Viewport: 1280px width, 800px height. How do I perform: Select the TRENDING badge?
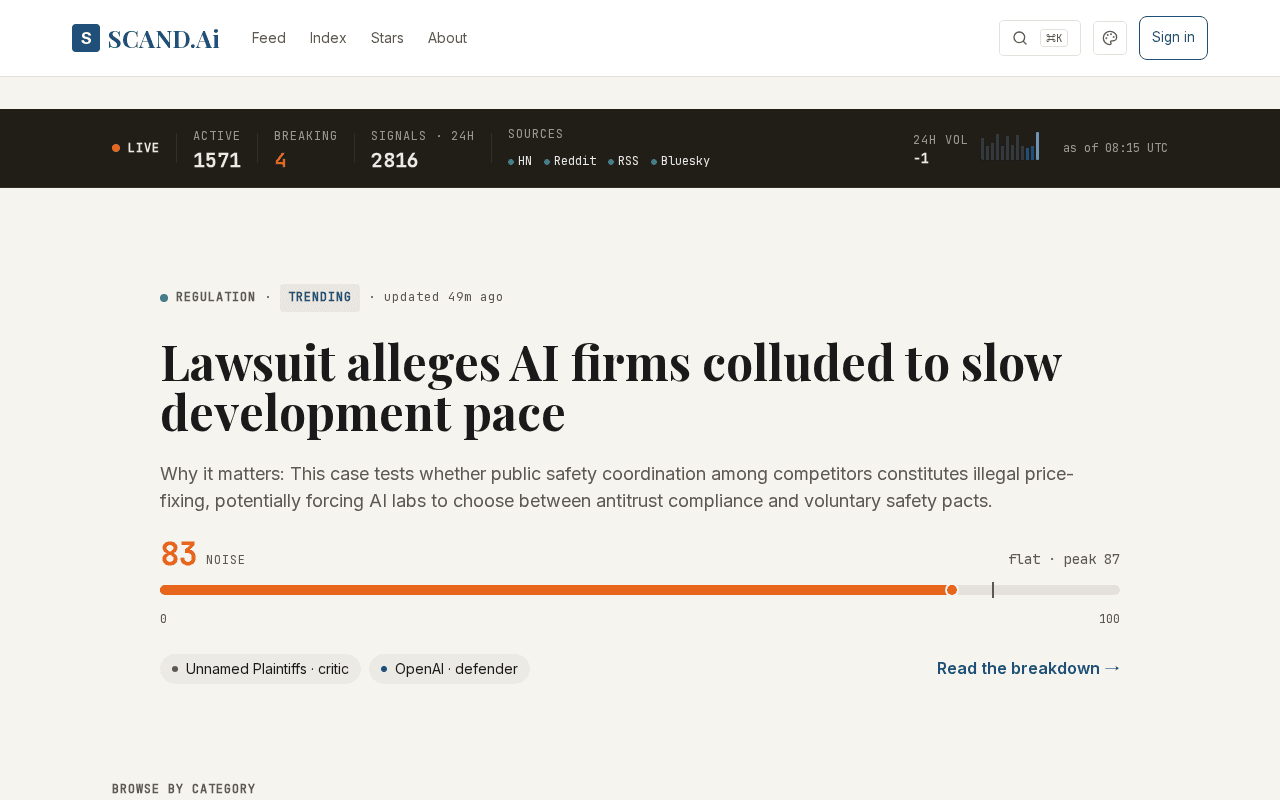pyautogui.click(x=320, y=298)
